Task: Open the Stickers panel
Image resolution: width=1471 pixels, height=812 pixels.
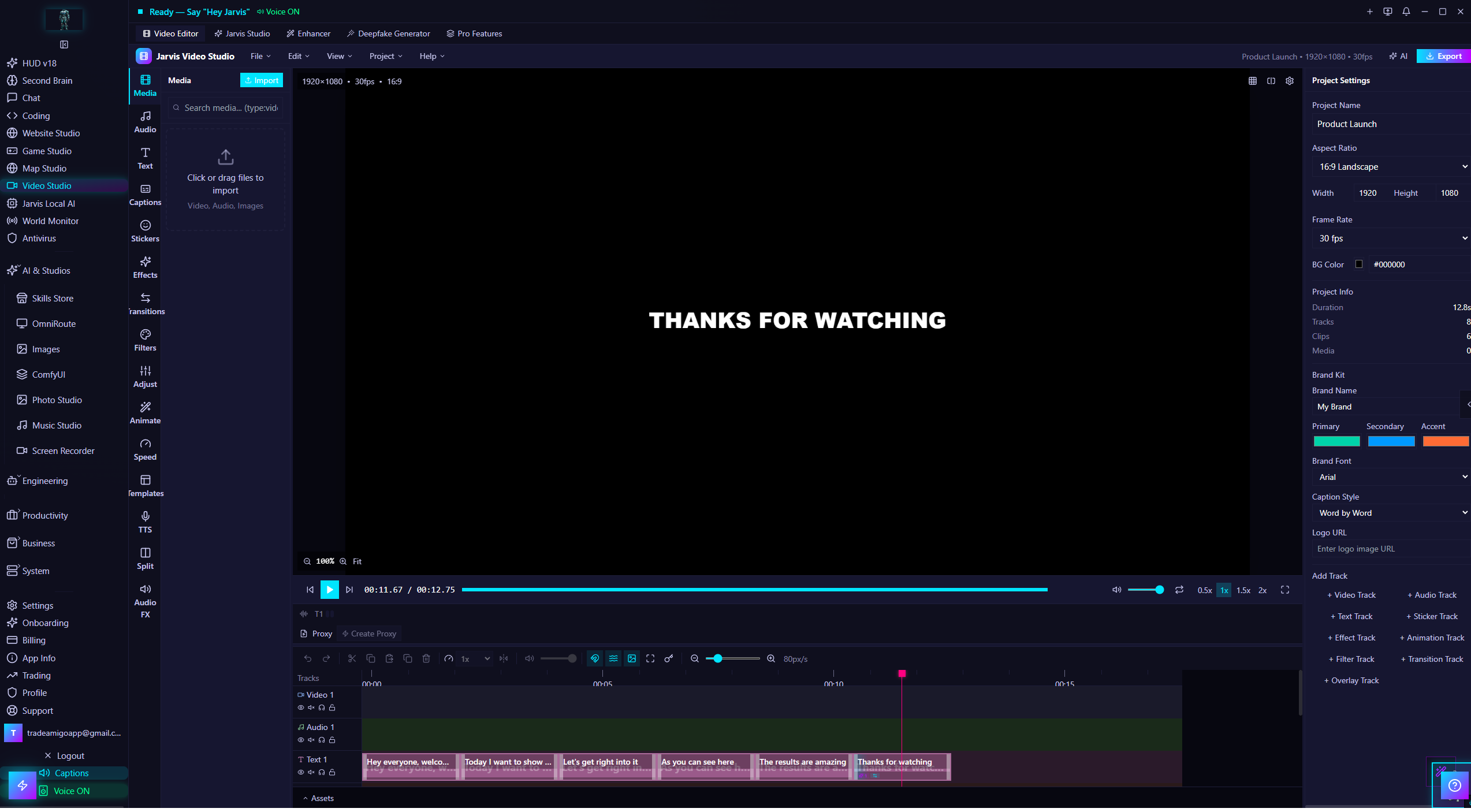Action: (x=145, y=232)
